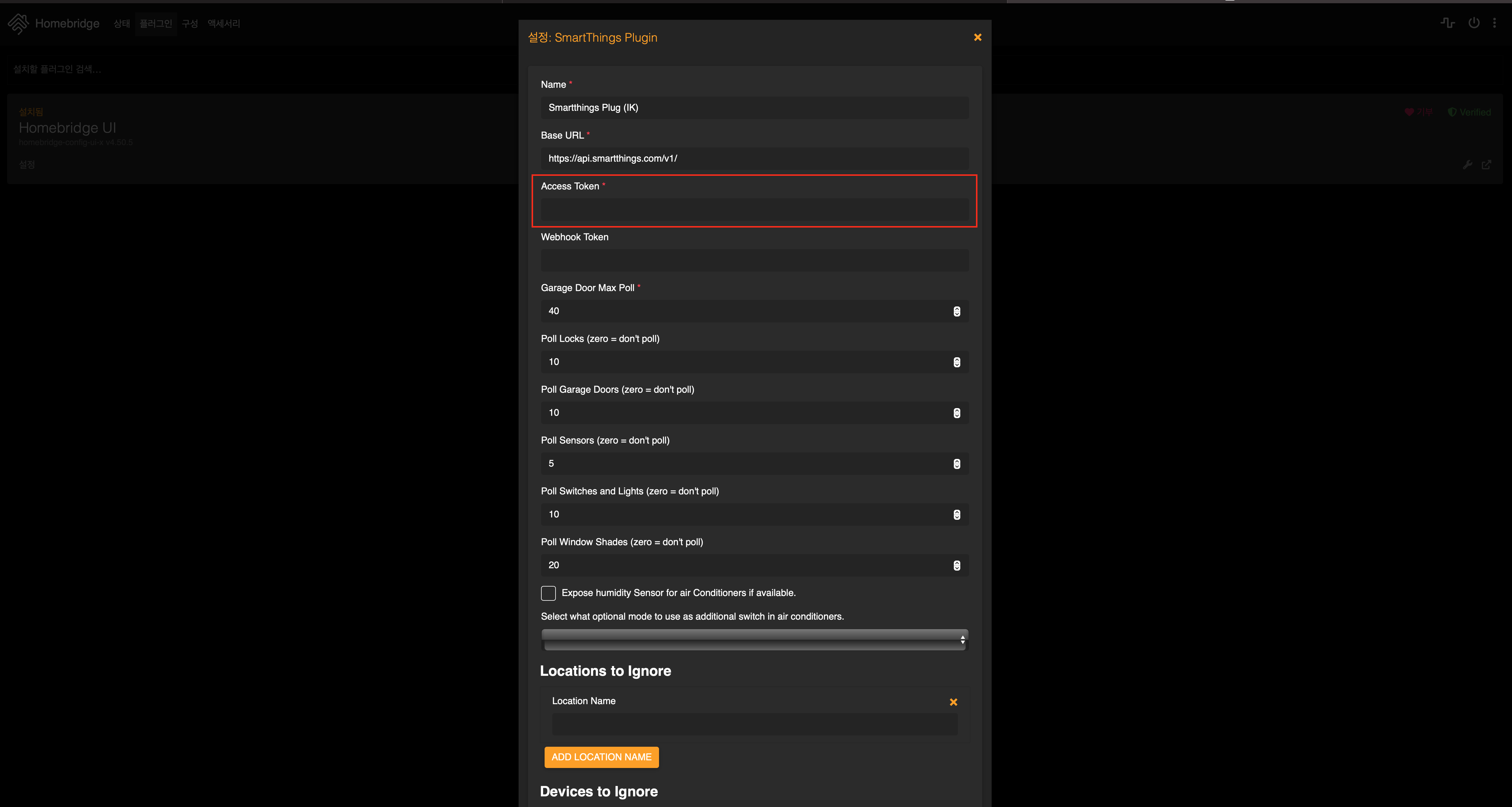Click the power restart icon
The image size is (1512, 807).
point(1473,23)
